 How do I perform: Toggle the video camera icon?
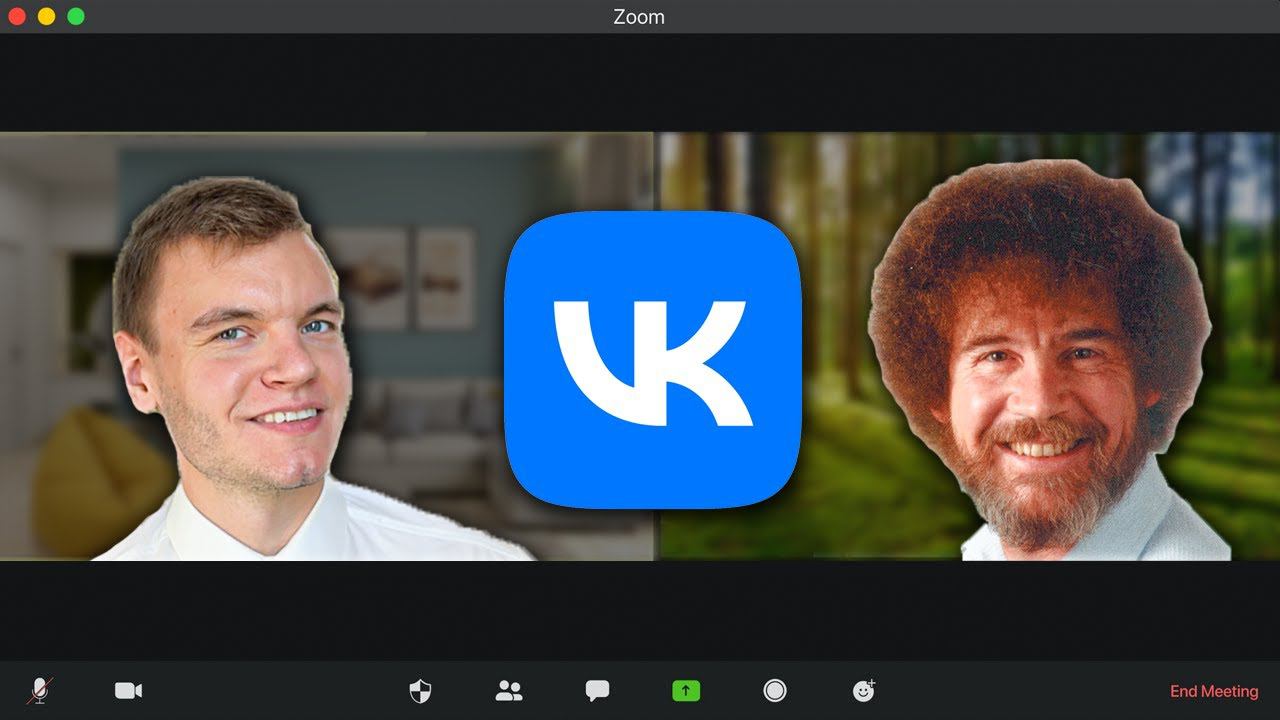[128, 691]
